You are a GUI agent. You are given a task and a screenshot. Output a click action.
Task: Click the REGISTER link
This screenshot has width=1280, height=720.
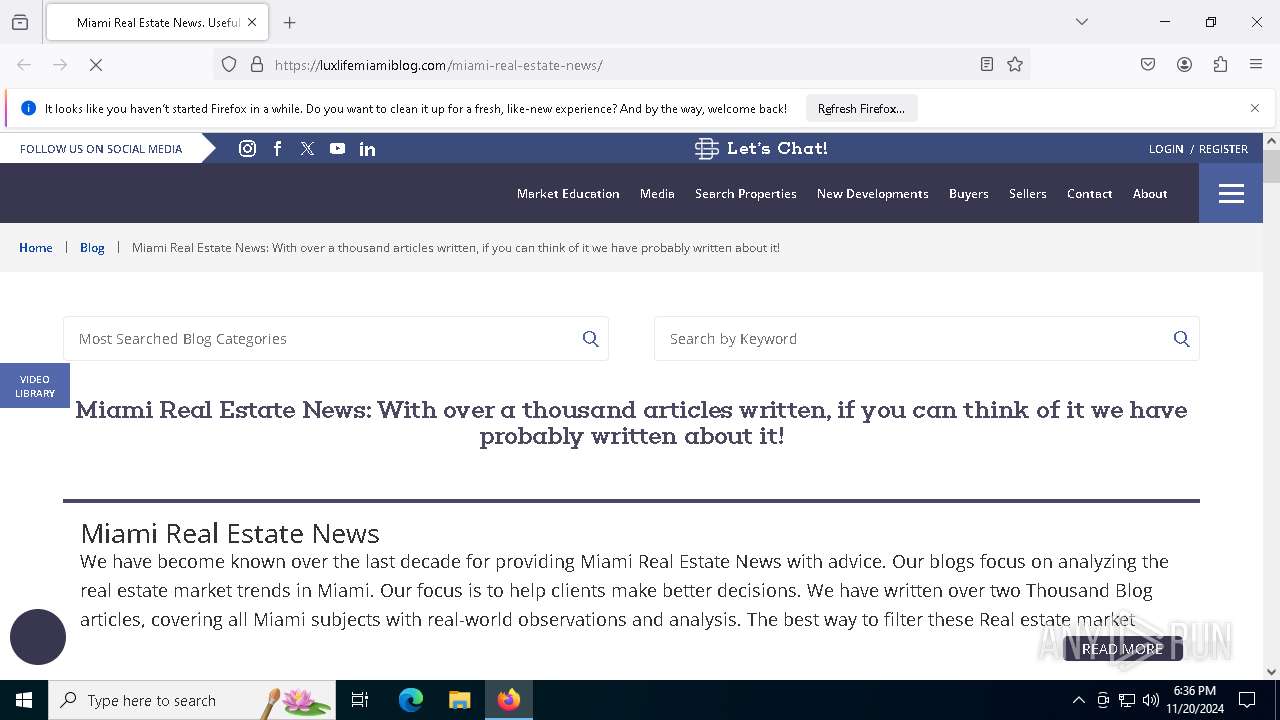pyautogui.click(x=1223, y=149)
